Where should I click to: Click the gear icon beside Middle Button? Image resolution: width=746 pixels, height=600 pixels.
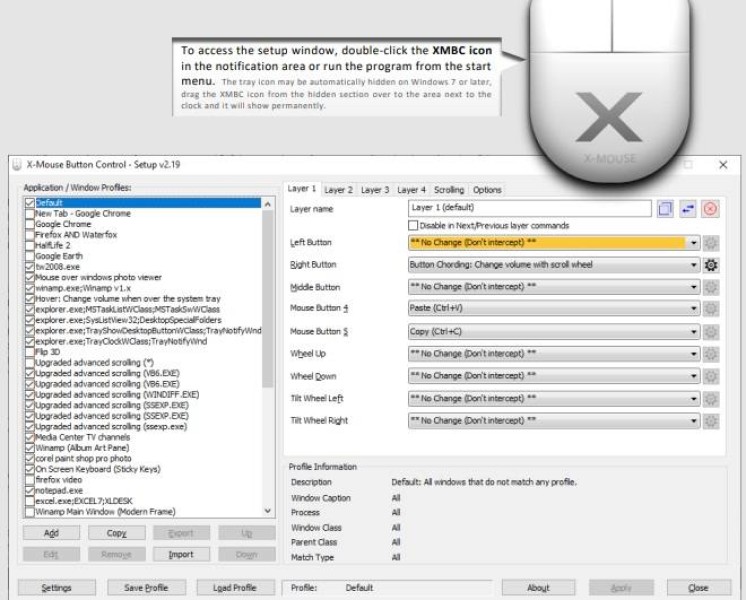tap(711, 287)
